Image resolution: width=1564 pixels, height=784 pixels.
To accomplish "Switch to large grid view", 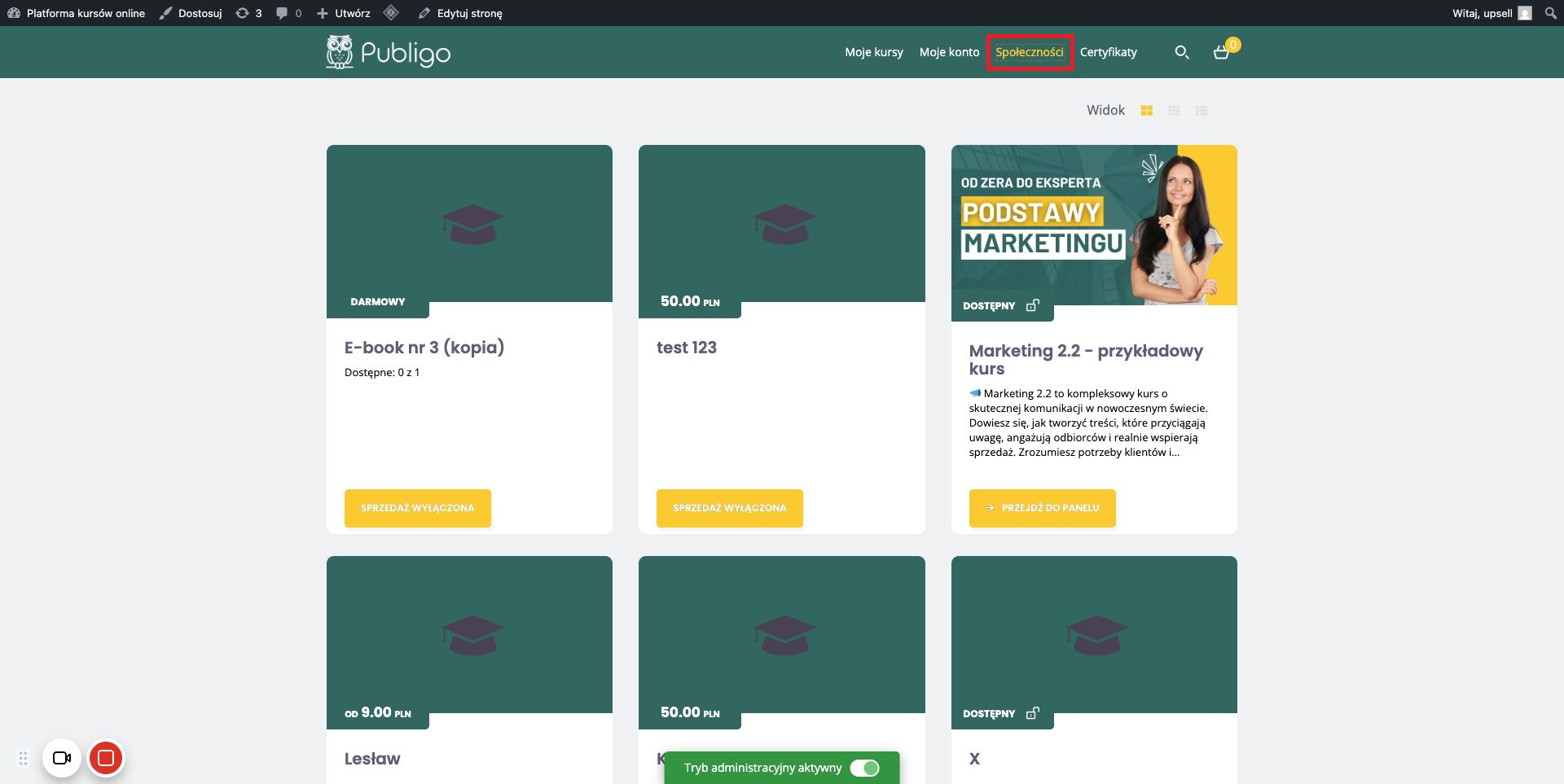I will [1146, 111].
